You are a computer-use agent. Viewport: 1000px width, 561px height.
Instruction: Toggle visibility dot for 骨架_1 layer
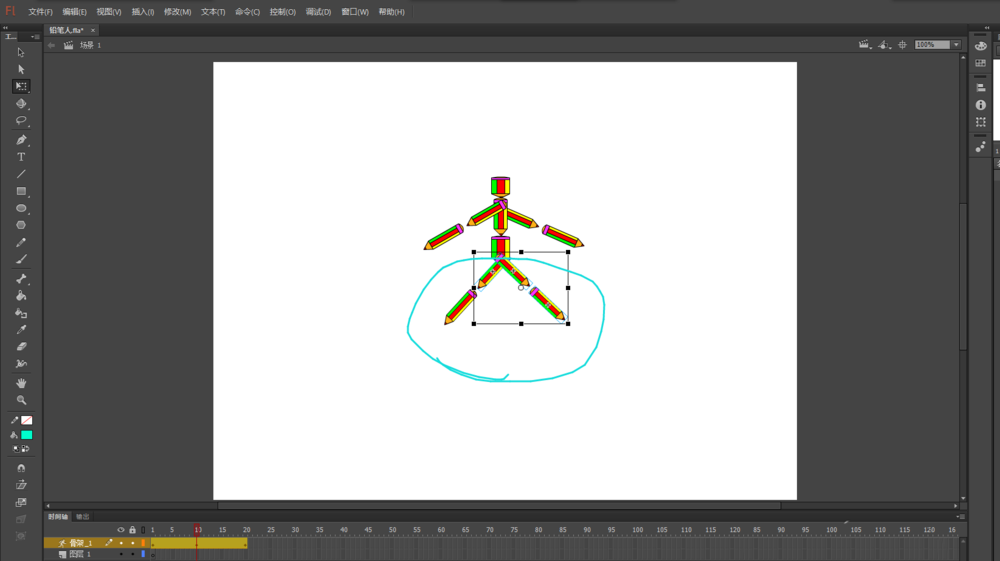(x=121, y=543)
